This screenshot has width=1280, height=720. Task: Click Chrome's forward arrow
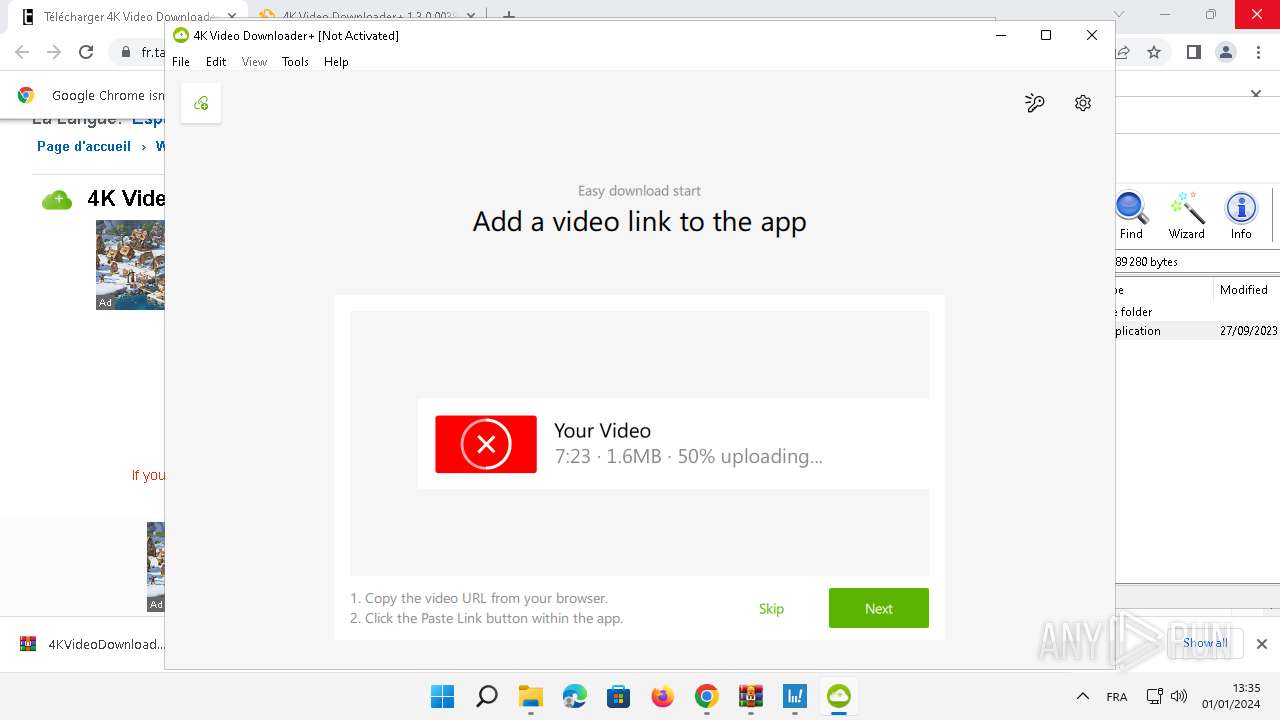click(54, 52)
